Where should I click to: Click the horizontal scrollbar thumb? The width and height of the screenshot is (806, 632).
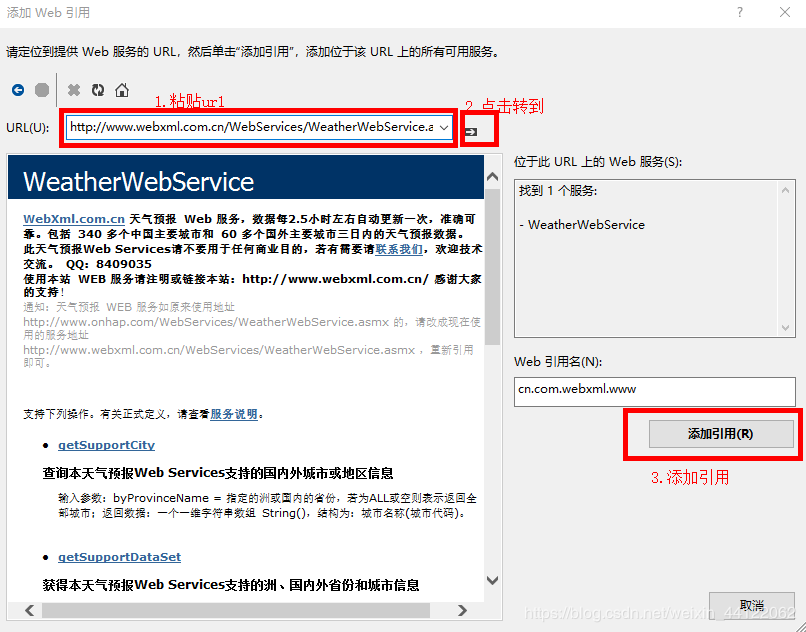tap(236, 610)
